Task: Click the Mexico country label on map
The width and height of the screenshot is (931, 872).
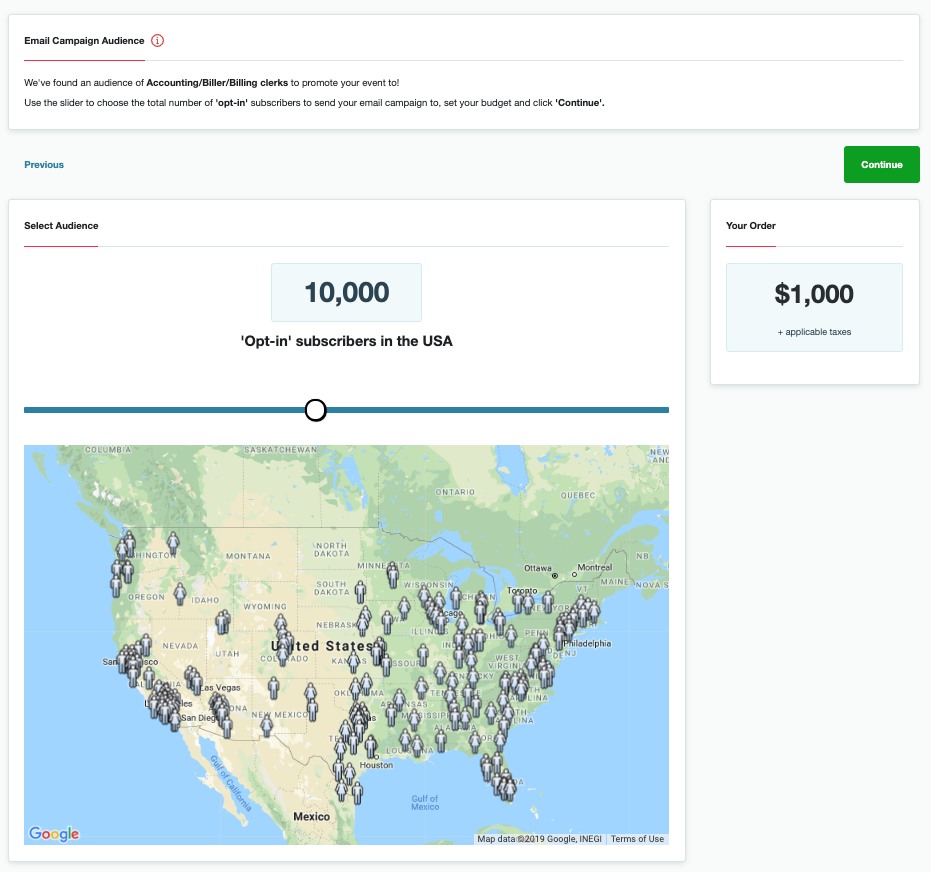Action: [x=311, y=817]
